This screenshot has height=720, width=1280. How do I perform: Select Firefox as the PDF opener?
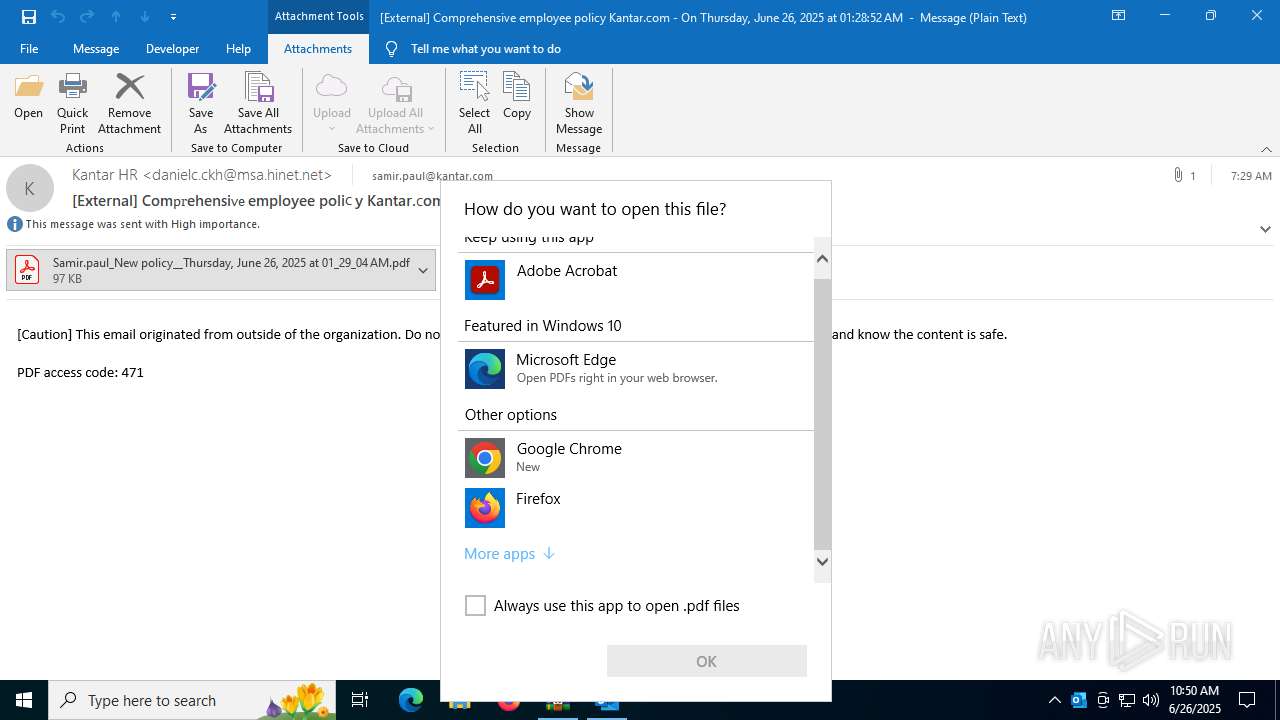[636, 508]
